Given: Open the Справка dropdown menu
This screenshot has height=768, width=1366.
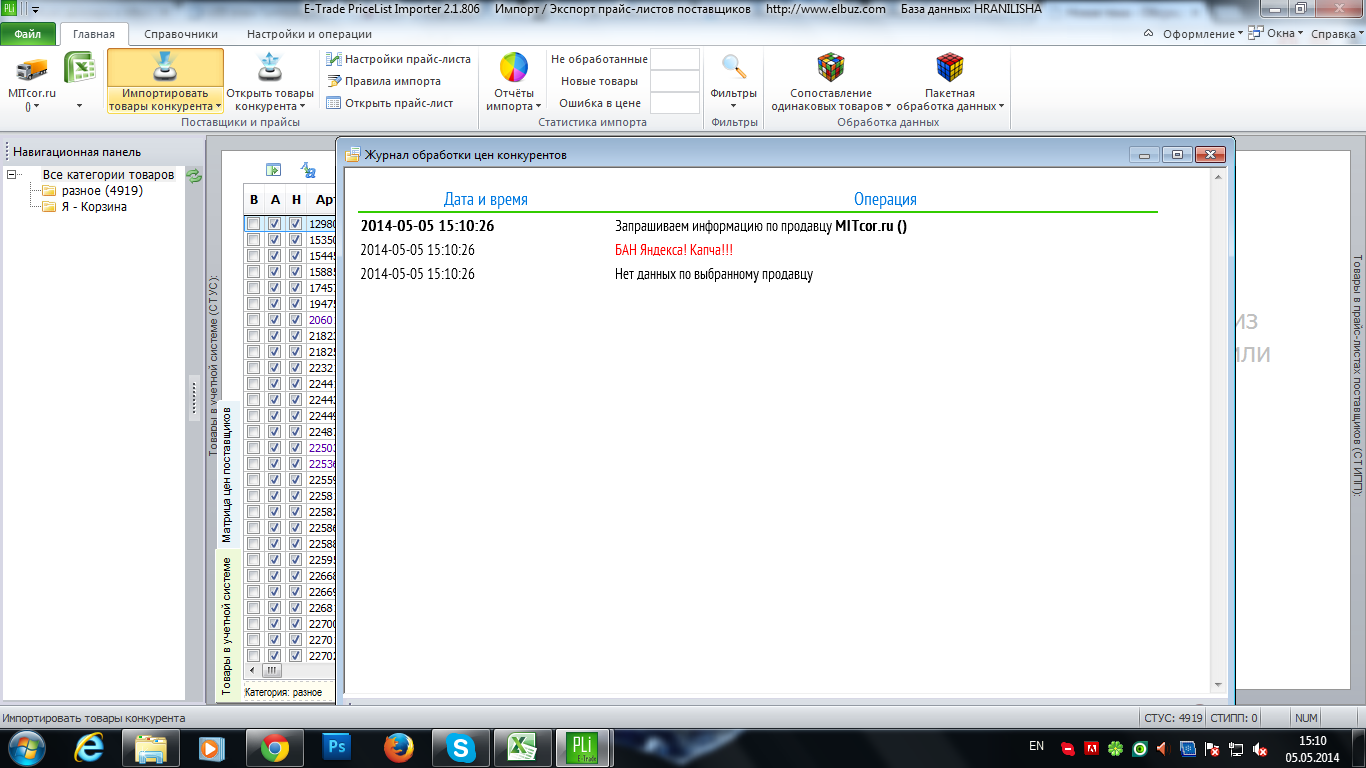Looking at the screenshot, I should coord(1337,34).
